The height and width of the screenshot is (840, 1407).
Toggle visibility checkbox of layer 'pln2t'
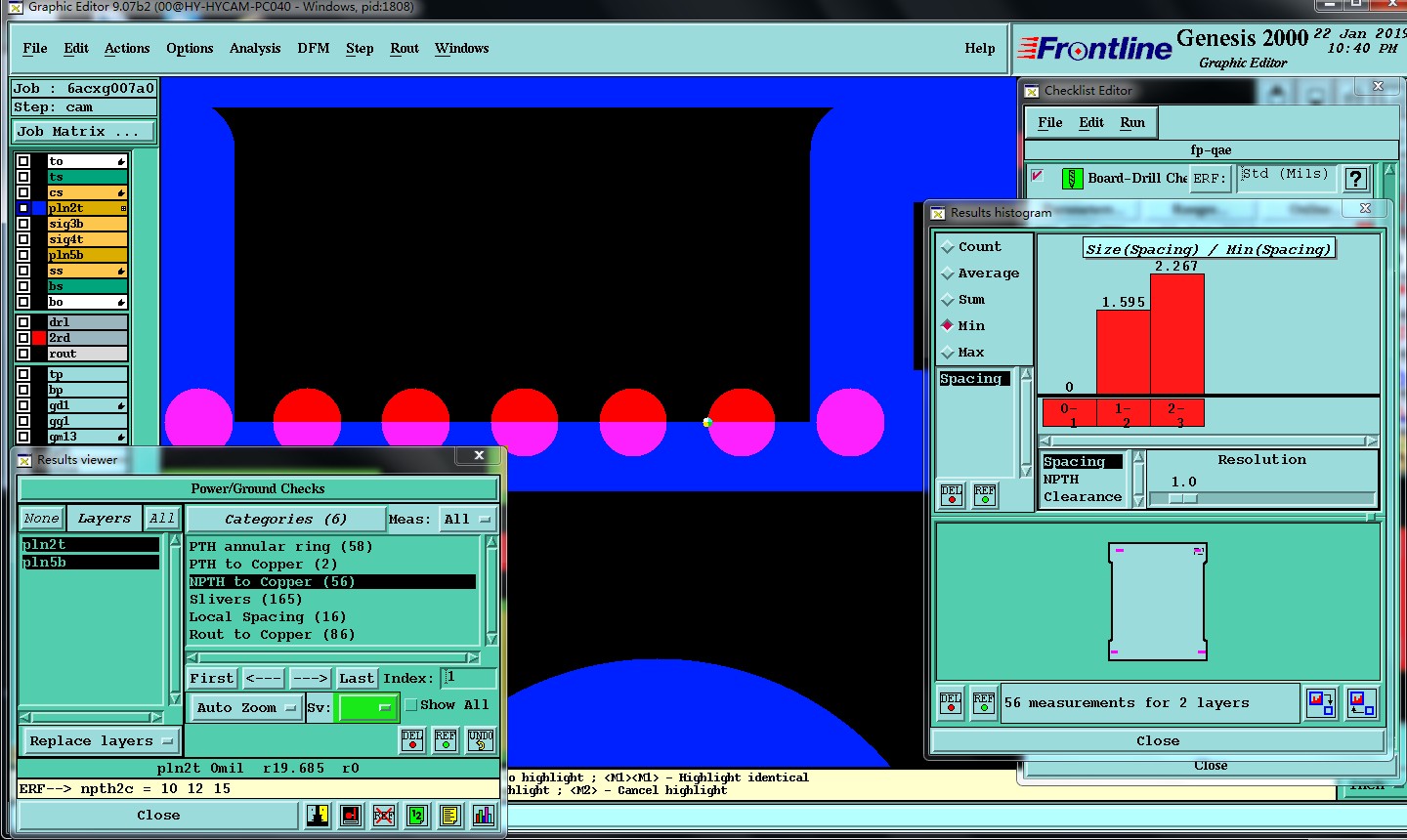tap(23, 208)
